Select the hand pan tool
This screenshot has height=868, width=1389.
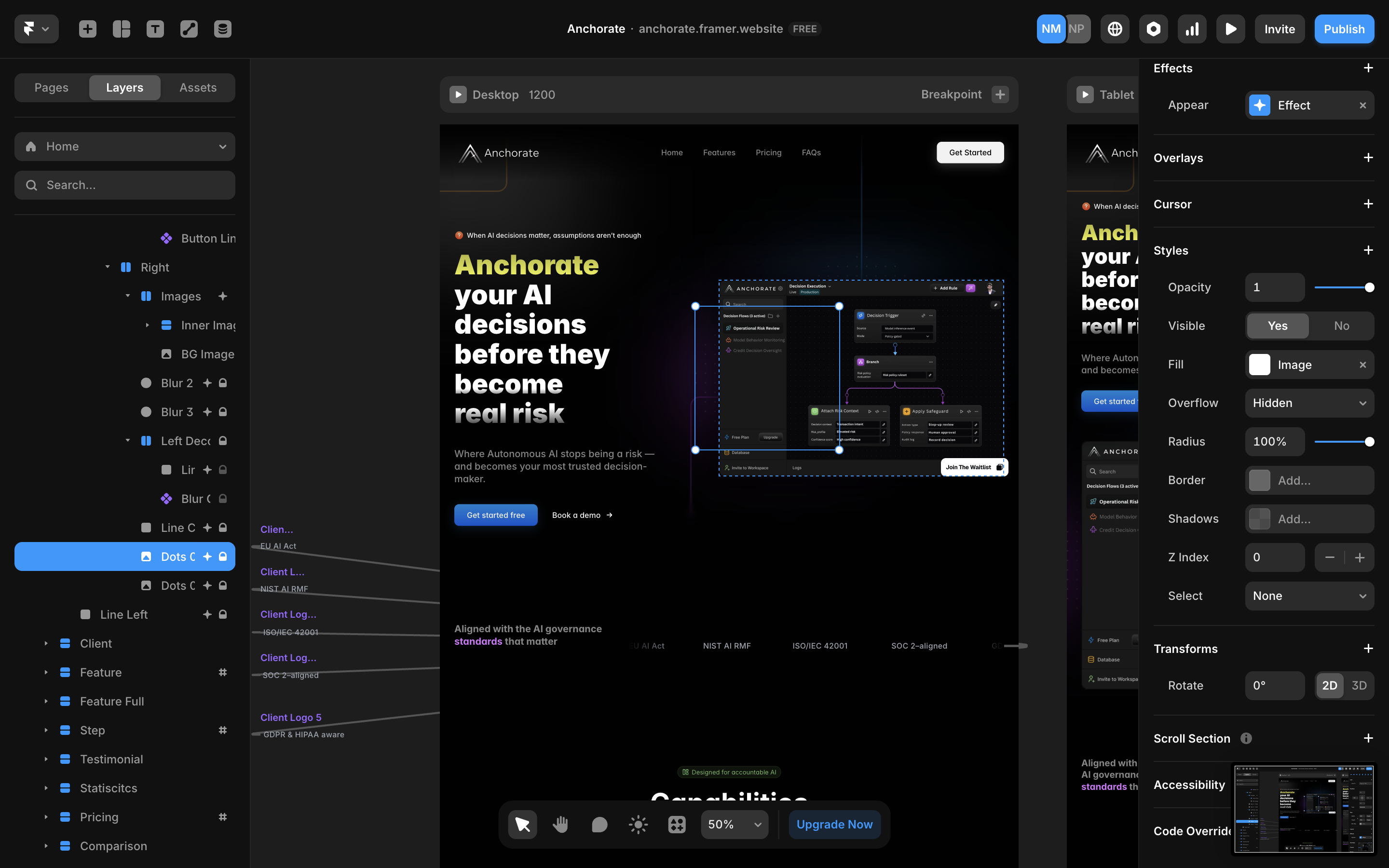[x=560, y=825]
